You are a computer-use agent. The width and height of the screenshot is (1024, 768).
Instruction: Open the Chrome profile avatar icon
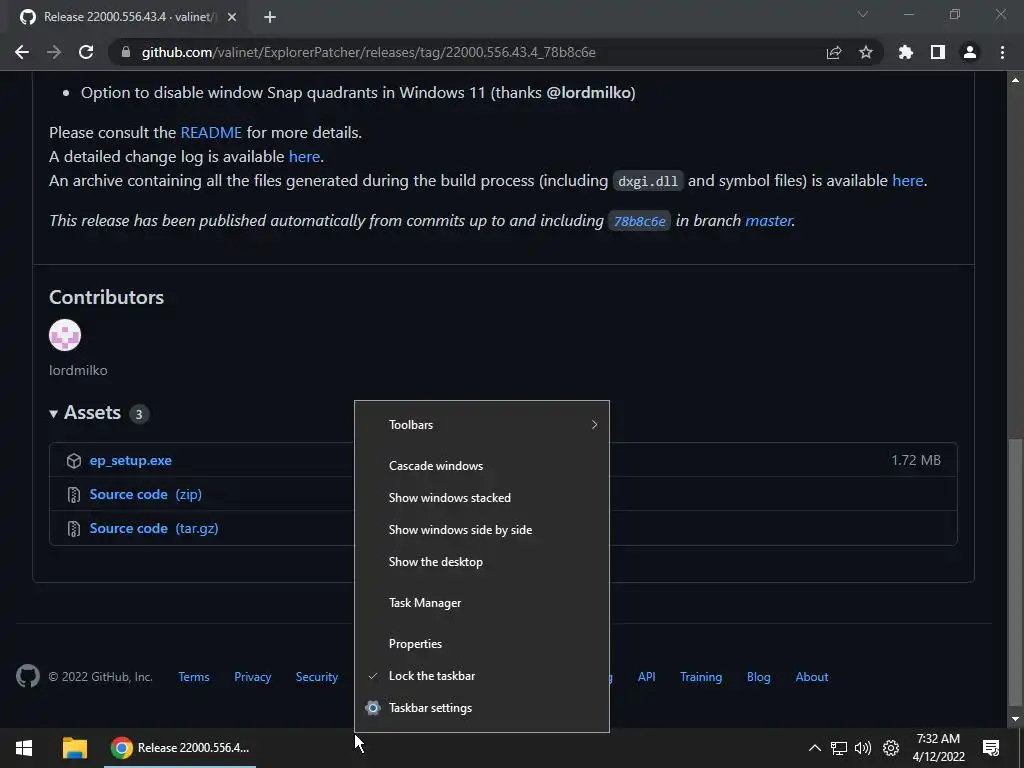coord(970,52)
